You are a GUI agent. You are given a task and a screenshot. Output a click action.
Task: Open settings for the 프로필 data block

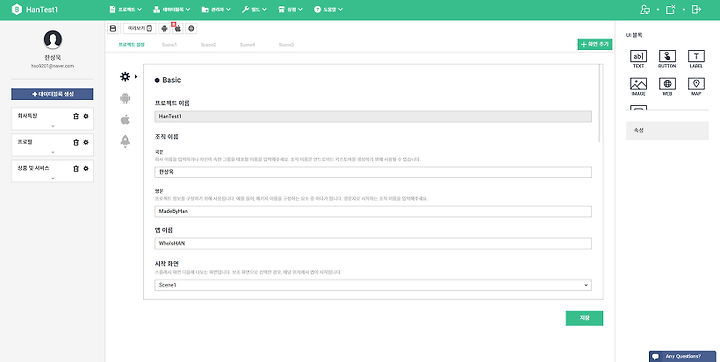86,142
